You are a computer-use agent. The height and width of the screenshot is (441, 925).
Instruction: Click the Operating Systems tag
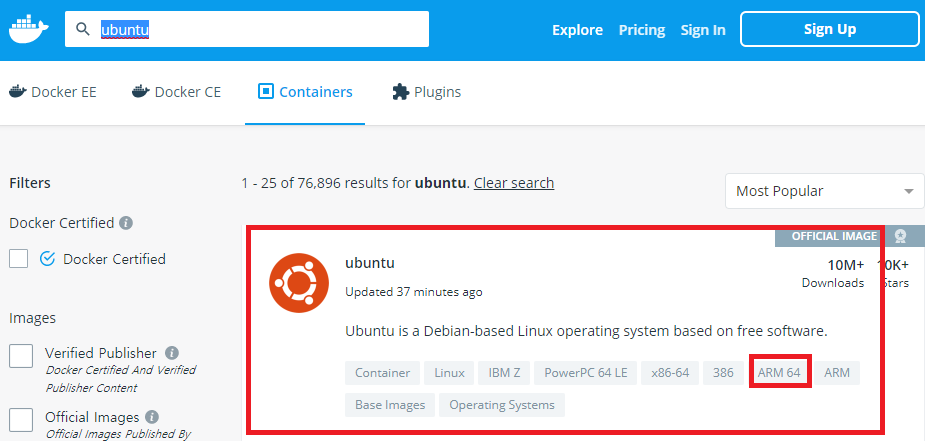coord(502,405)
